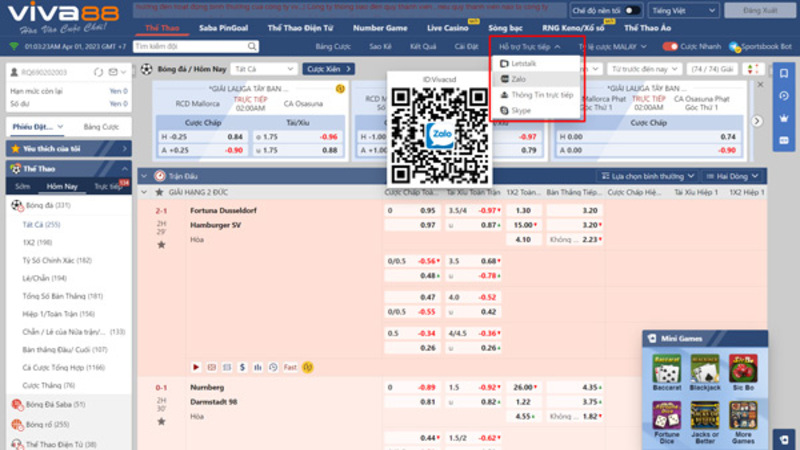Open Live Casino tab

(x=447, y=28)
